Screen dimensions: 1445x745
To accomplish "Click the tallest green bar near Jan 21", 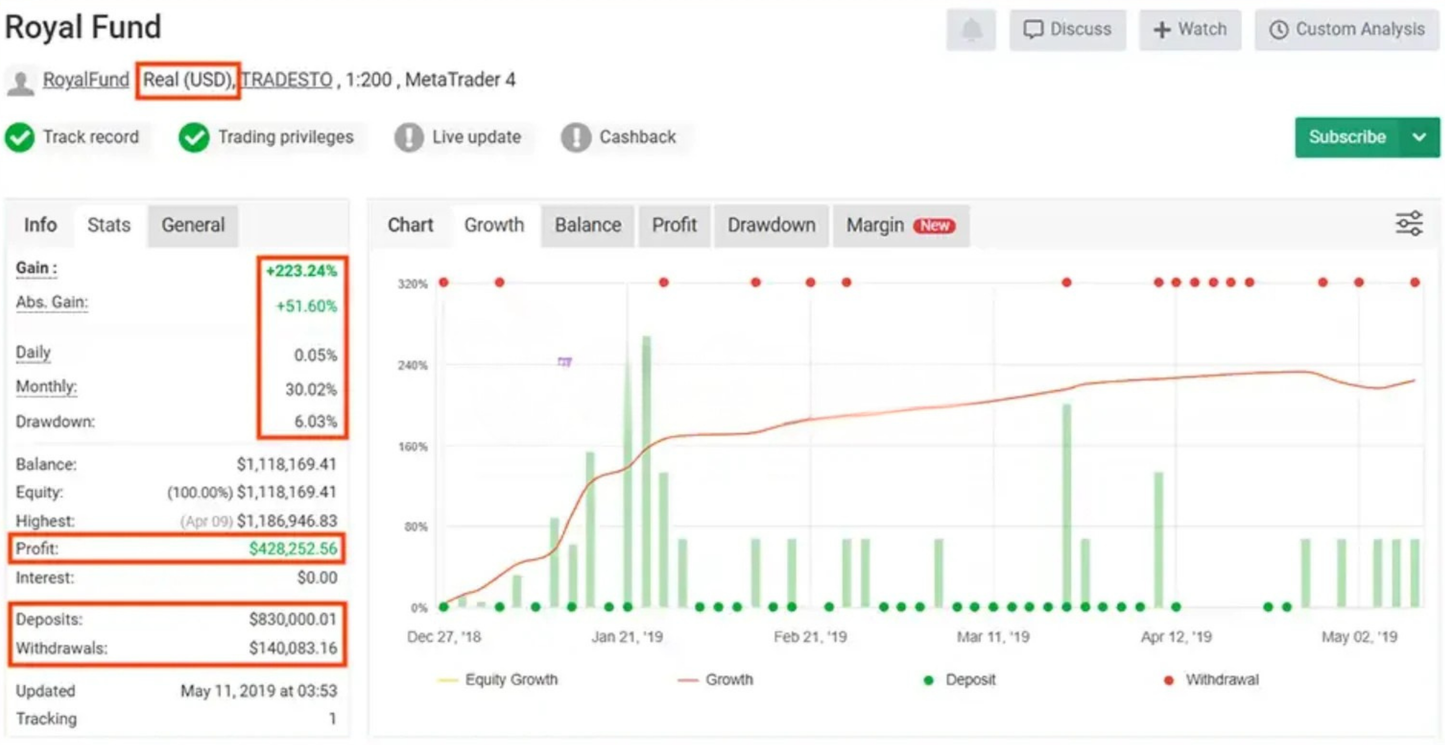I will [x=647, y=472].
